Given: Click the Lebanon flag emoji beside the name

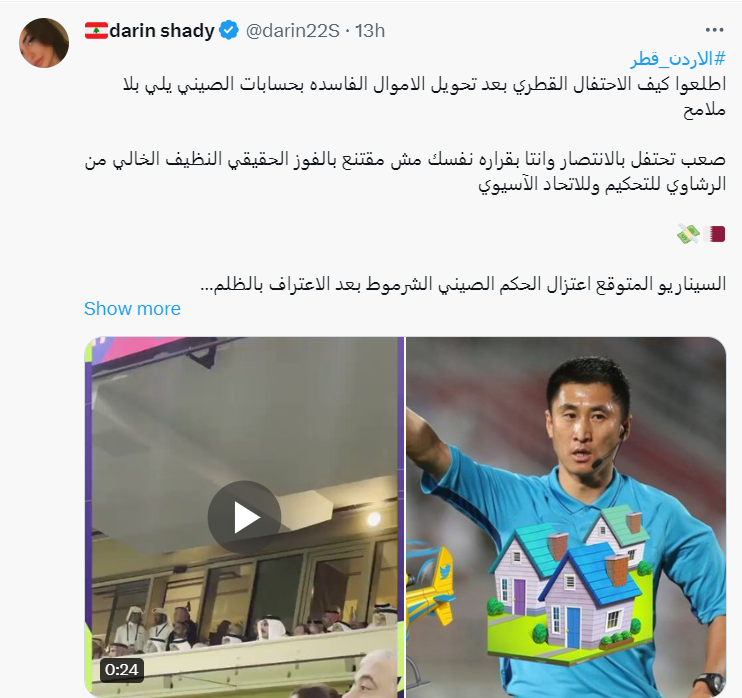Looking at the screenshot, I should point(97,31).
